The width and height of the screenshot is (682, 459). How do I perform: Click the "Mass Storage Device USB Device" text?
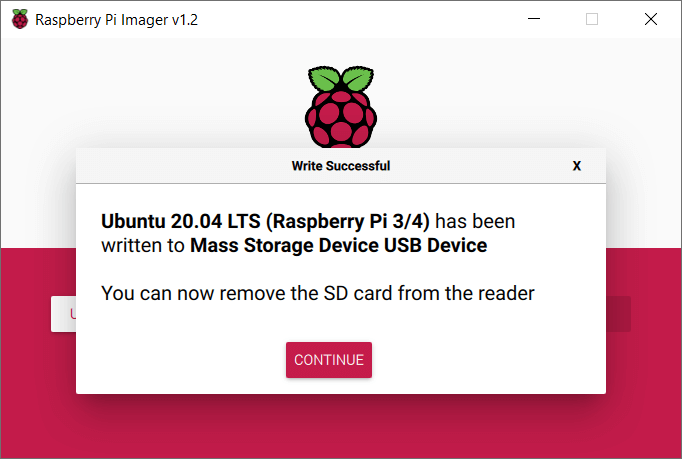tap(339, 245)
